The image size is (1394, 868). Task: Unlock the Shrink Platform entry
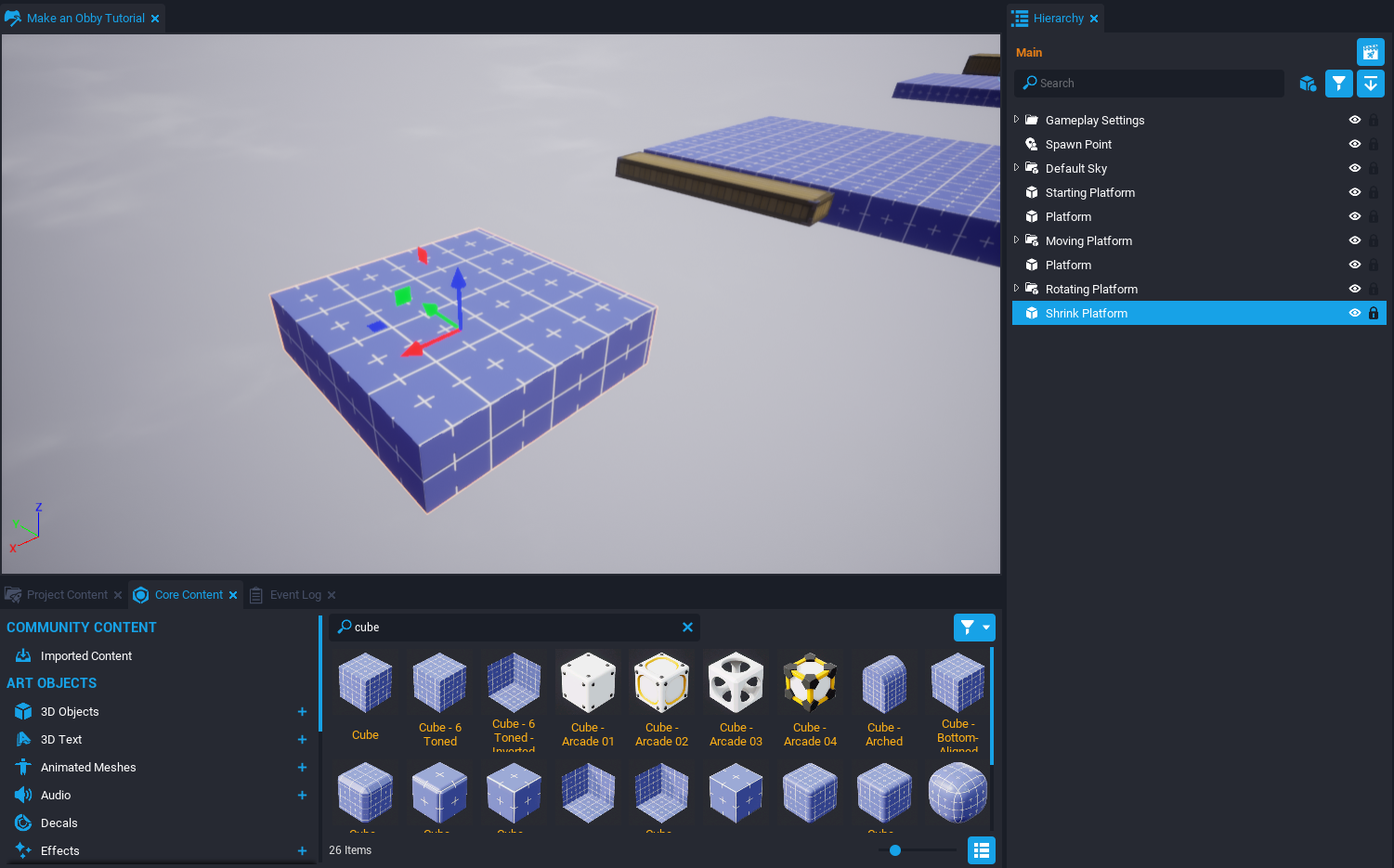[1374, 313]
